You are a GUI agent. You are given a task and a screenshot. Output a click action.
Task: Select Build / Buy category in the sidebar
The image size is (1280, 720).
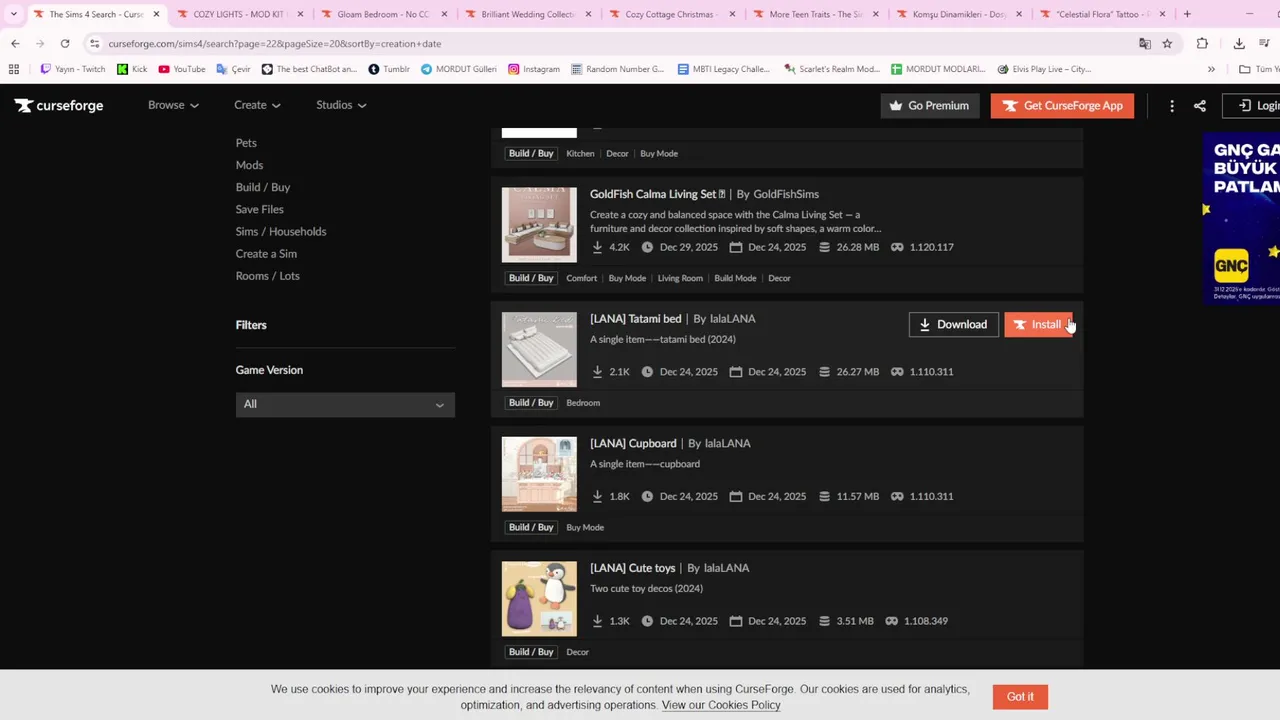(263, 187)
